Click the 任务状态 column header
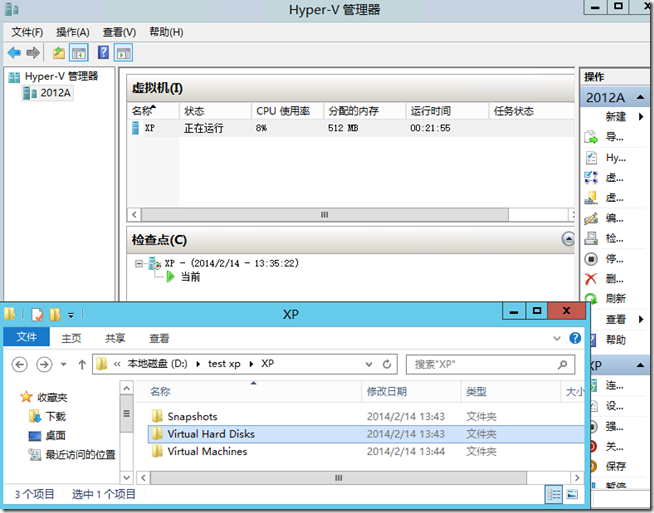 point(532,111)
